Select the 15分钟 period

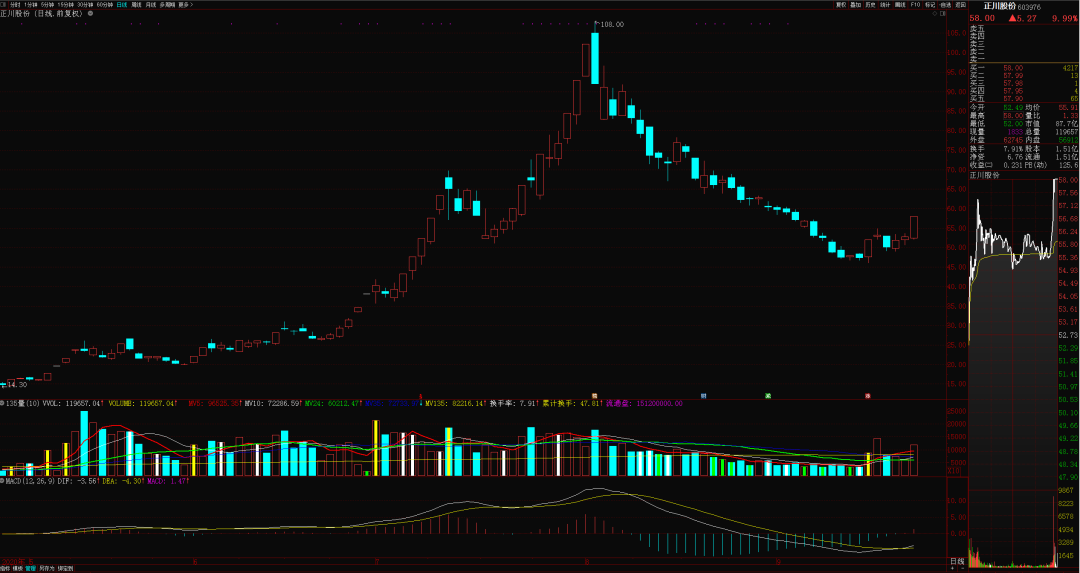[65, 5]
